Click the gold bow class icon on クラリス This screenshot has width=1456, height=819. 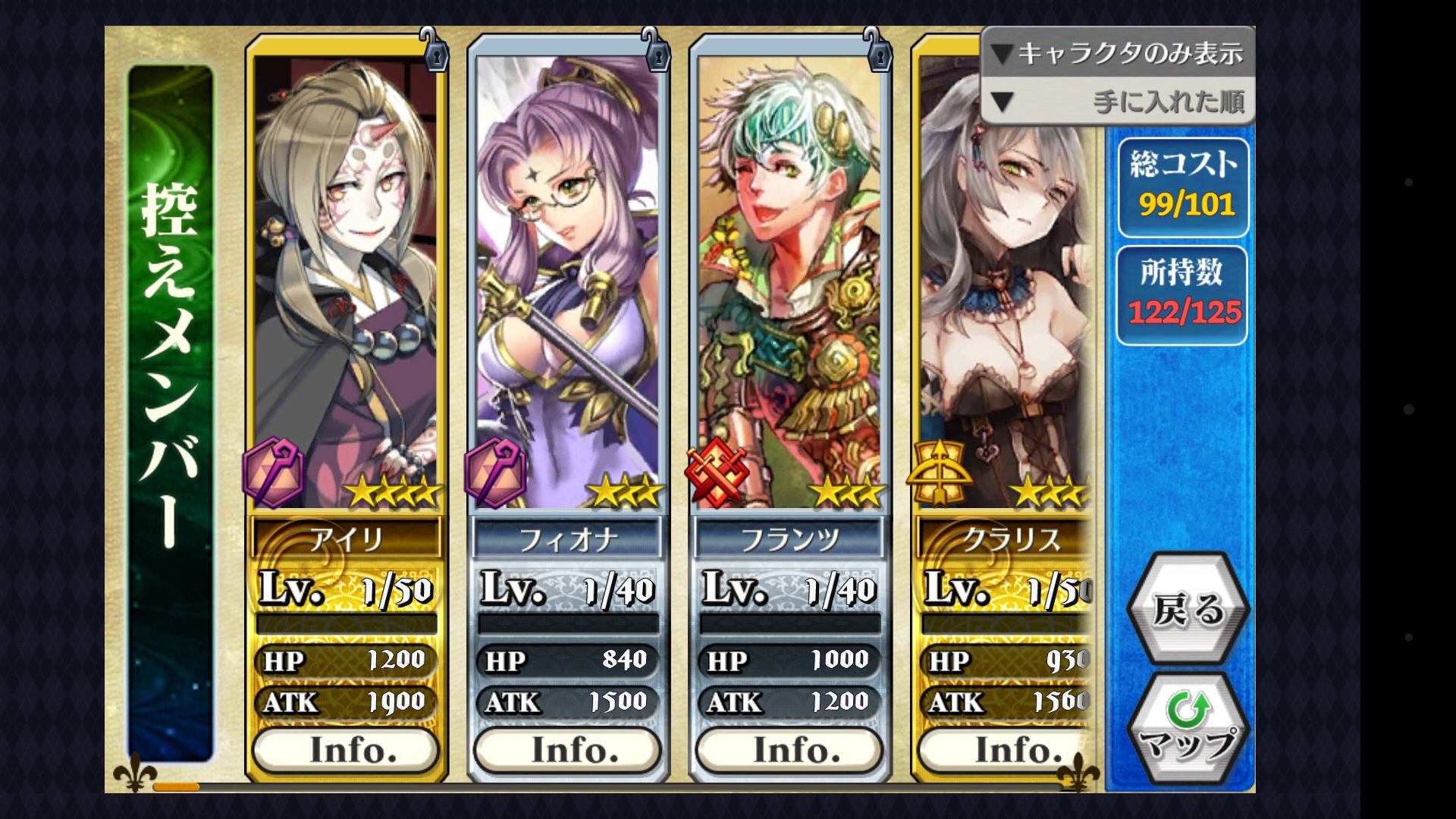pos(939,472)
